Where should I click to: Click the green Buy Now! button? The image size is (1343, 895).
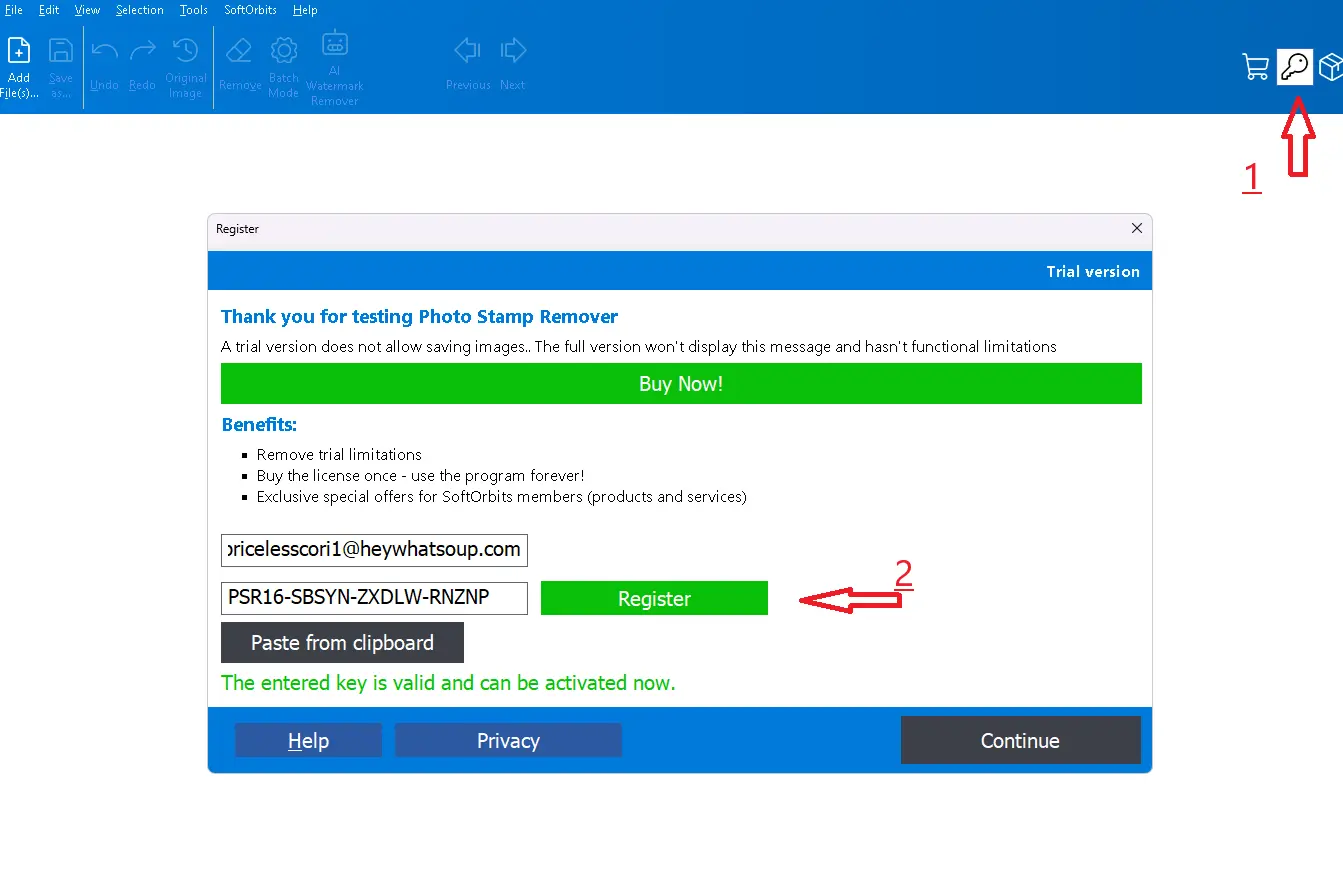[681, 384]
